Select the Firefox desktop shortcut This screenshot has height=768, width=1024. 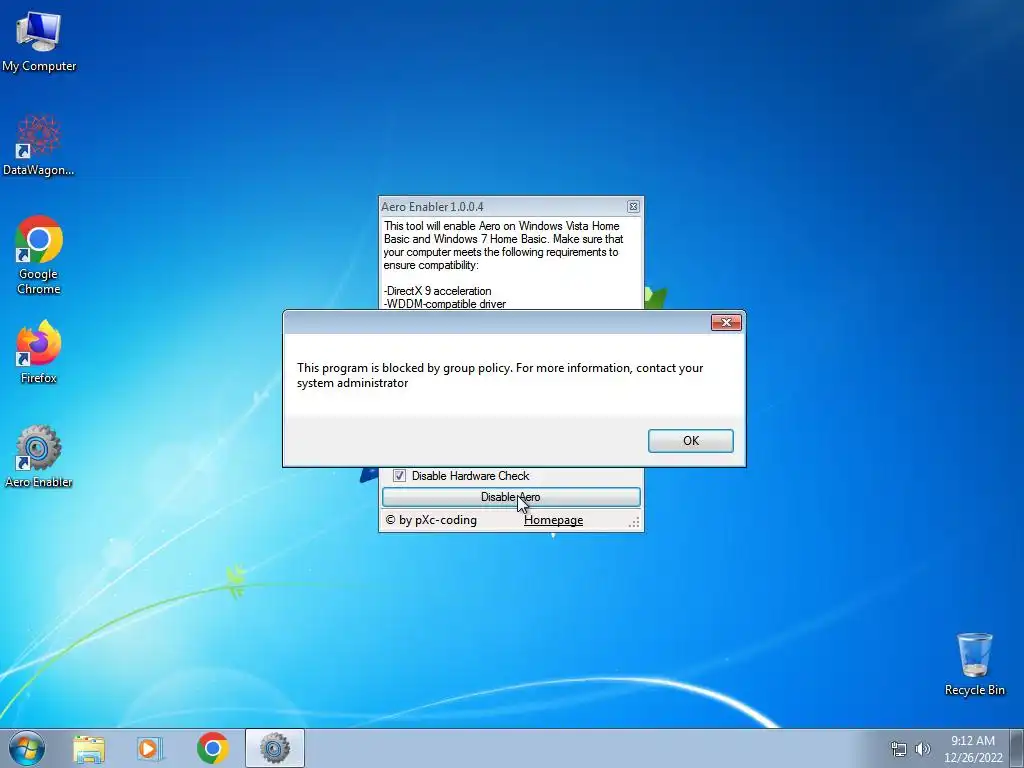[x=39, y=351]
